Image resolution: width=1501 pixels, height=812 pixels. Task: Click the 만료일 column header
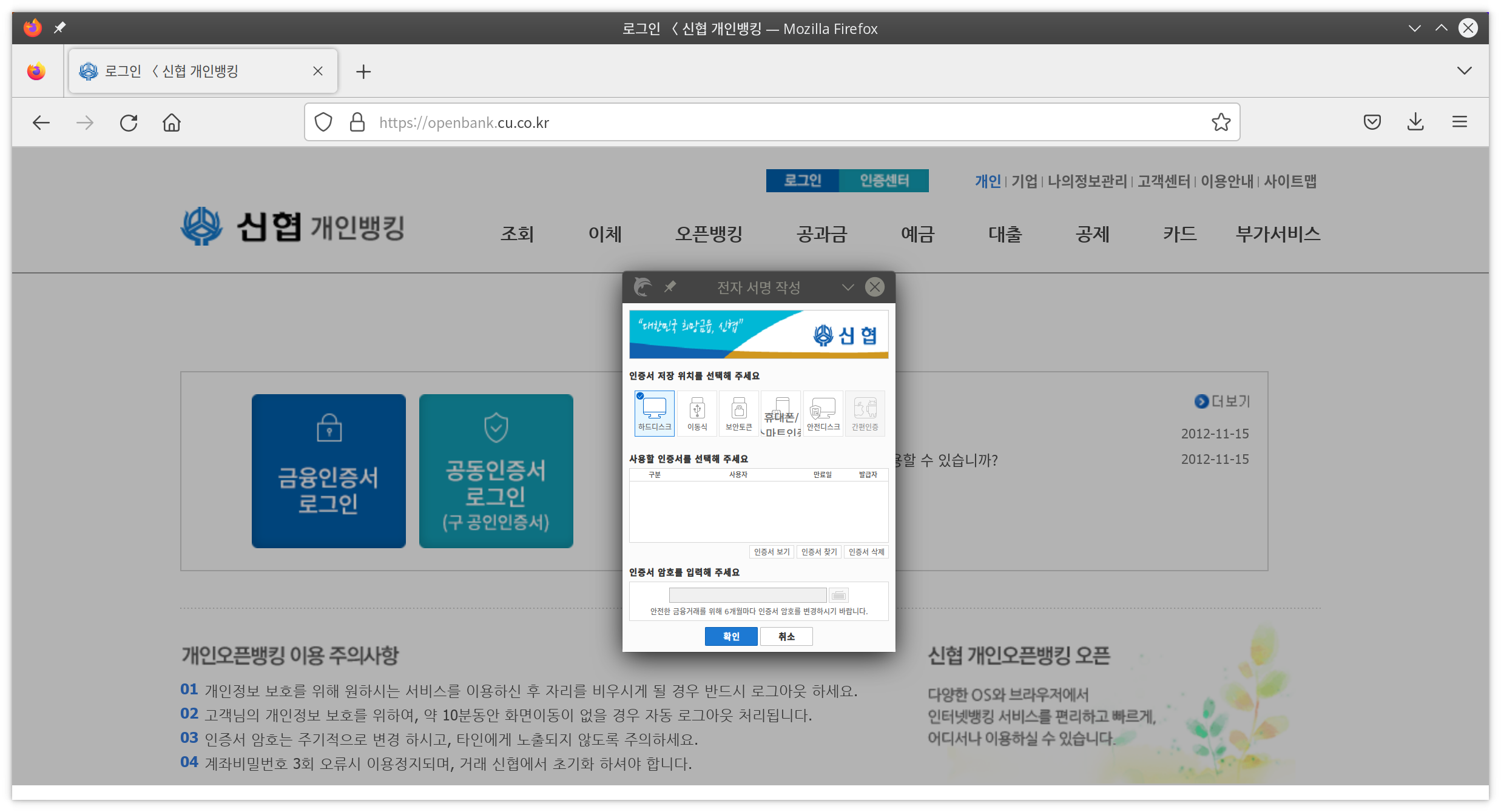[823, 475]
